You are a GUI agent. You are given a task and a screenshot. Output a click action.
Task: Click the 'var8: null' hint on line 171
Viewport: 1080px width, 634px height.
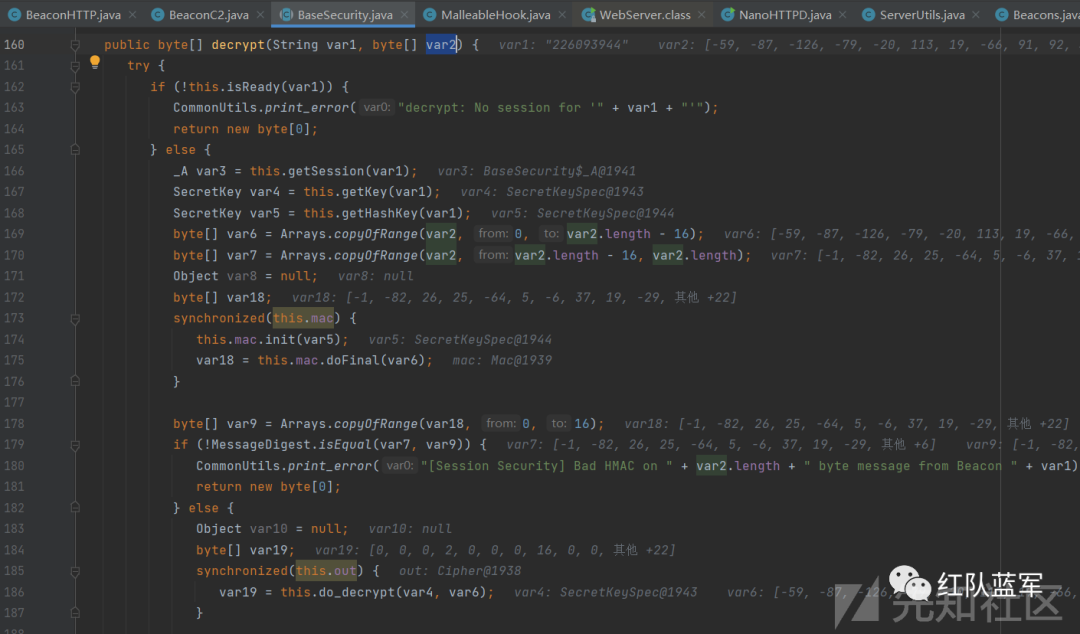(x=376, y=276)
